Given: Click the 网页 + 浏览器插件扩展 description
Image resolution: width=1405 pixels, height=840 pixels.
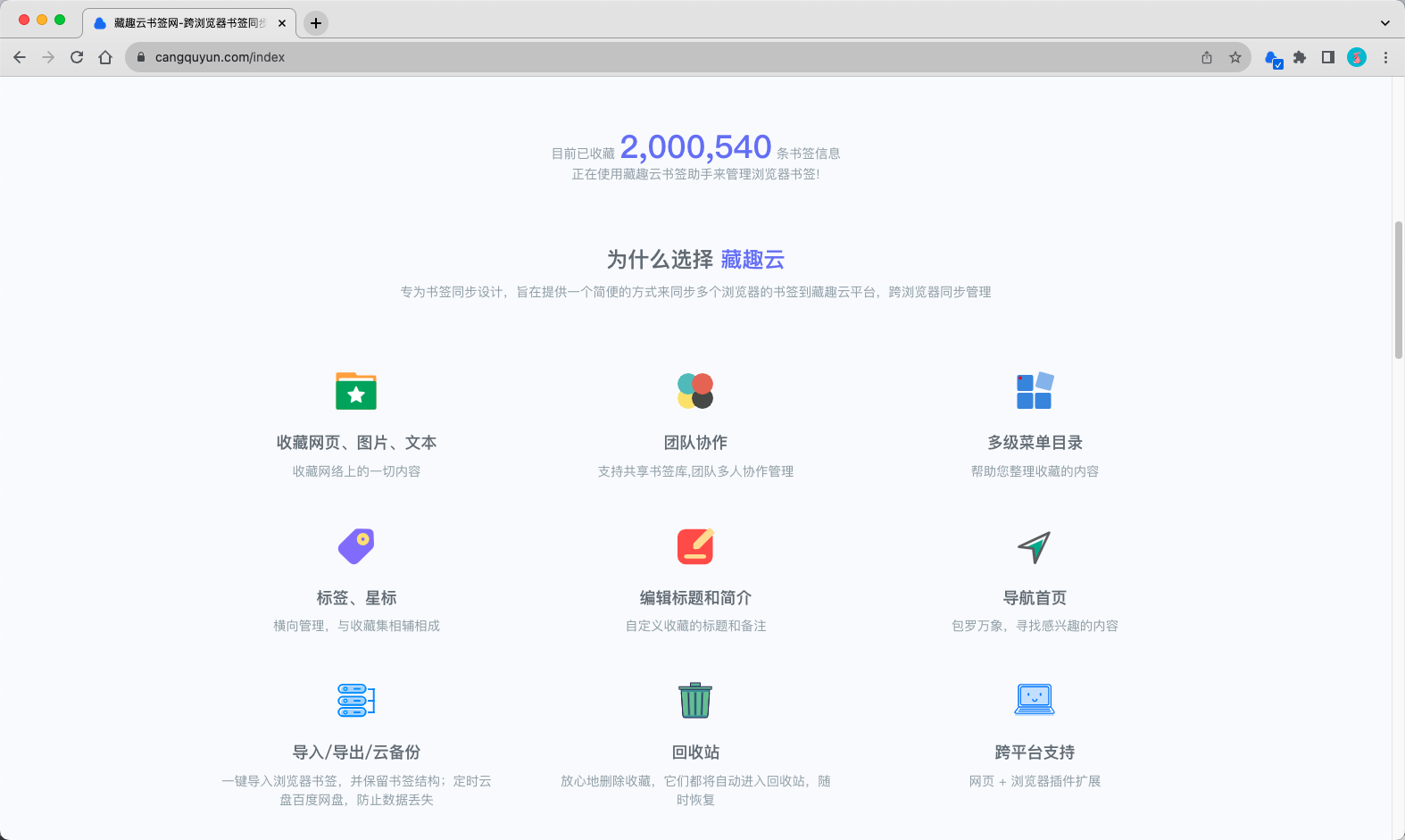Looking at the screenshot, I should [1035, 781].
